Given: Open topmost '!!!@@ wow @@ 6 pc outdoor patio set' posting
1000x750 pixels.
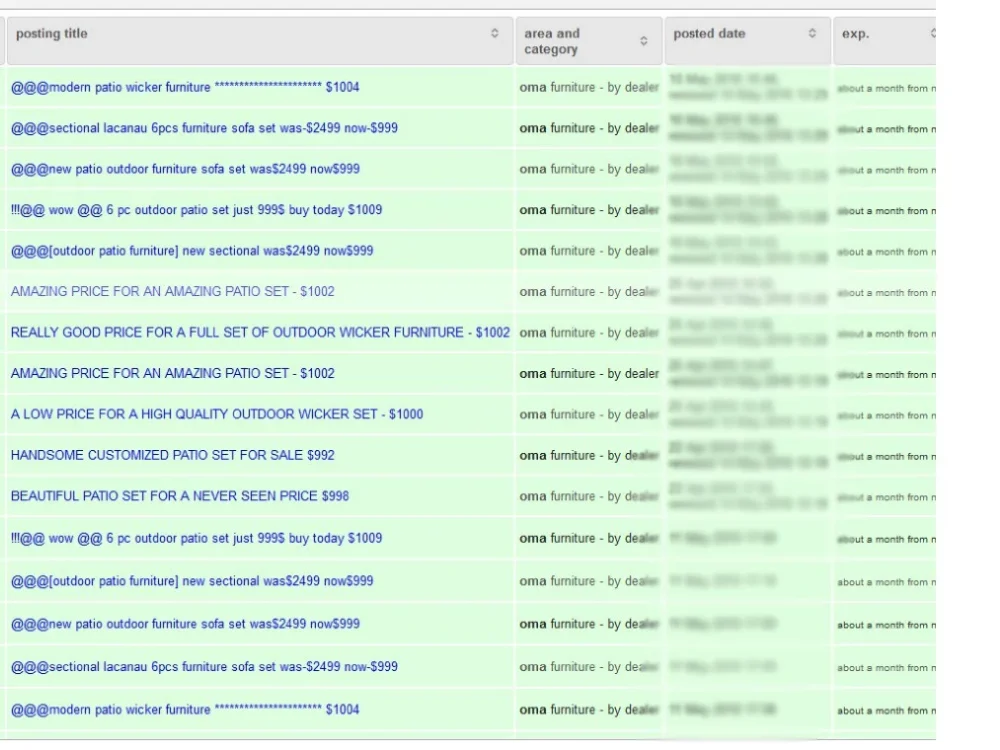Looking at the screenshot, I should [x=196, y=209].
